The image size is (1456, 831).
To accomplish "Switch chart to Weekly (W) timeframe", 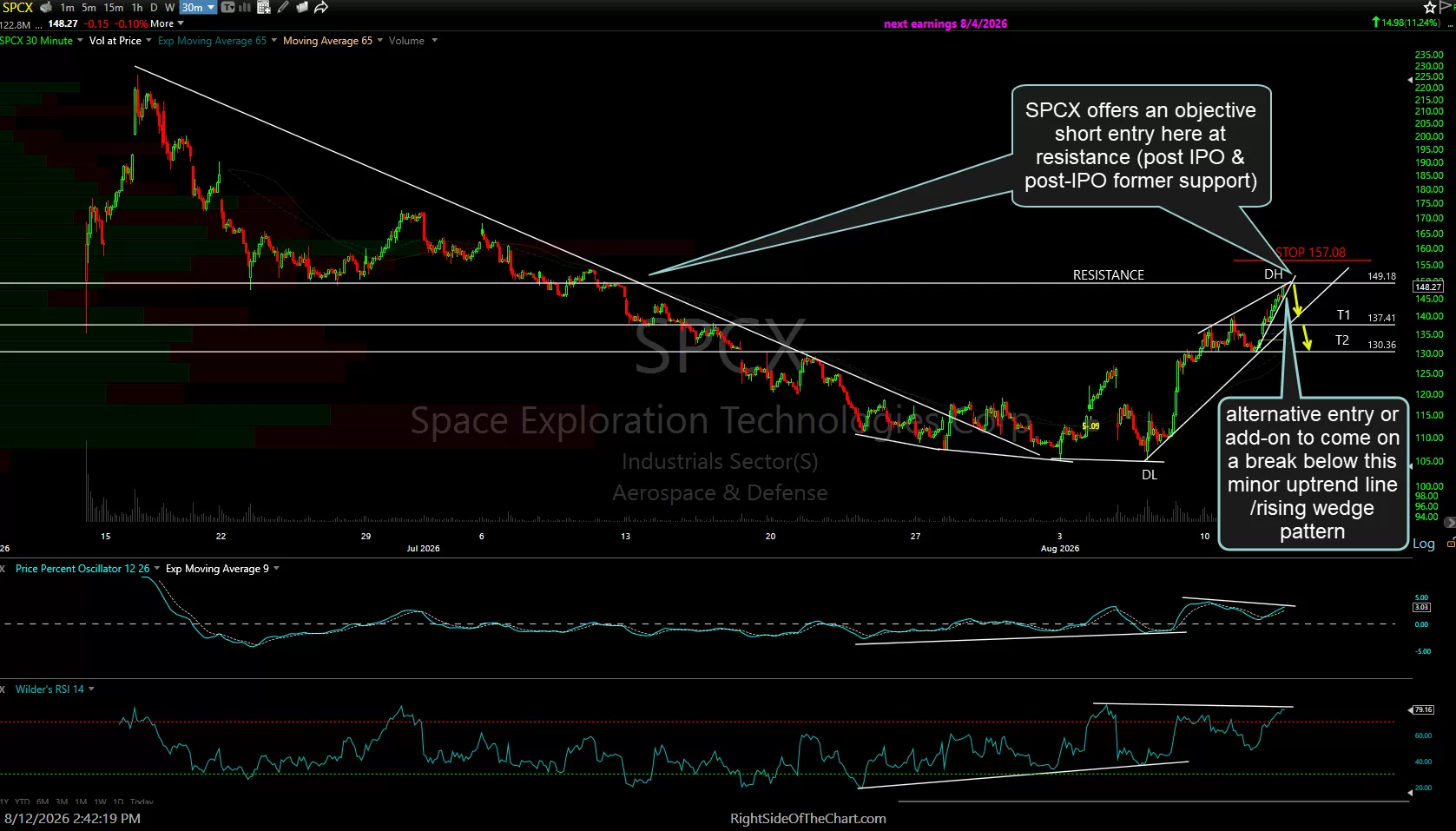I will (170, 7).
